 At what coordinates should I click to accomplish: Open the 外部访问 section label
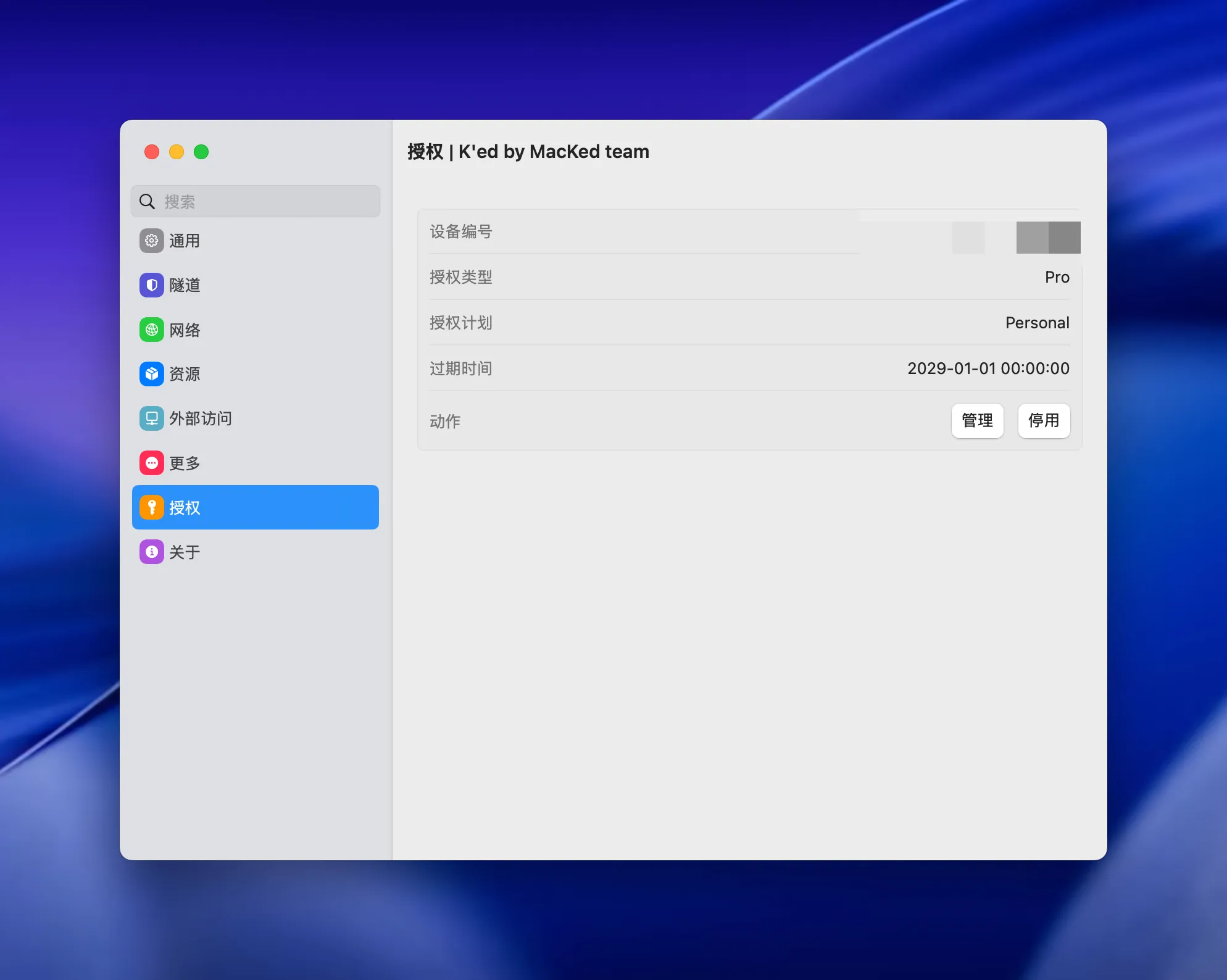pyautogui.click(x=201, y=418)
